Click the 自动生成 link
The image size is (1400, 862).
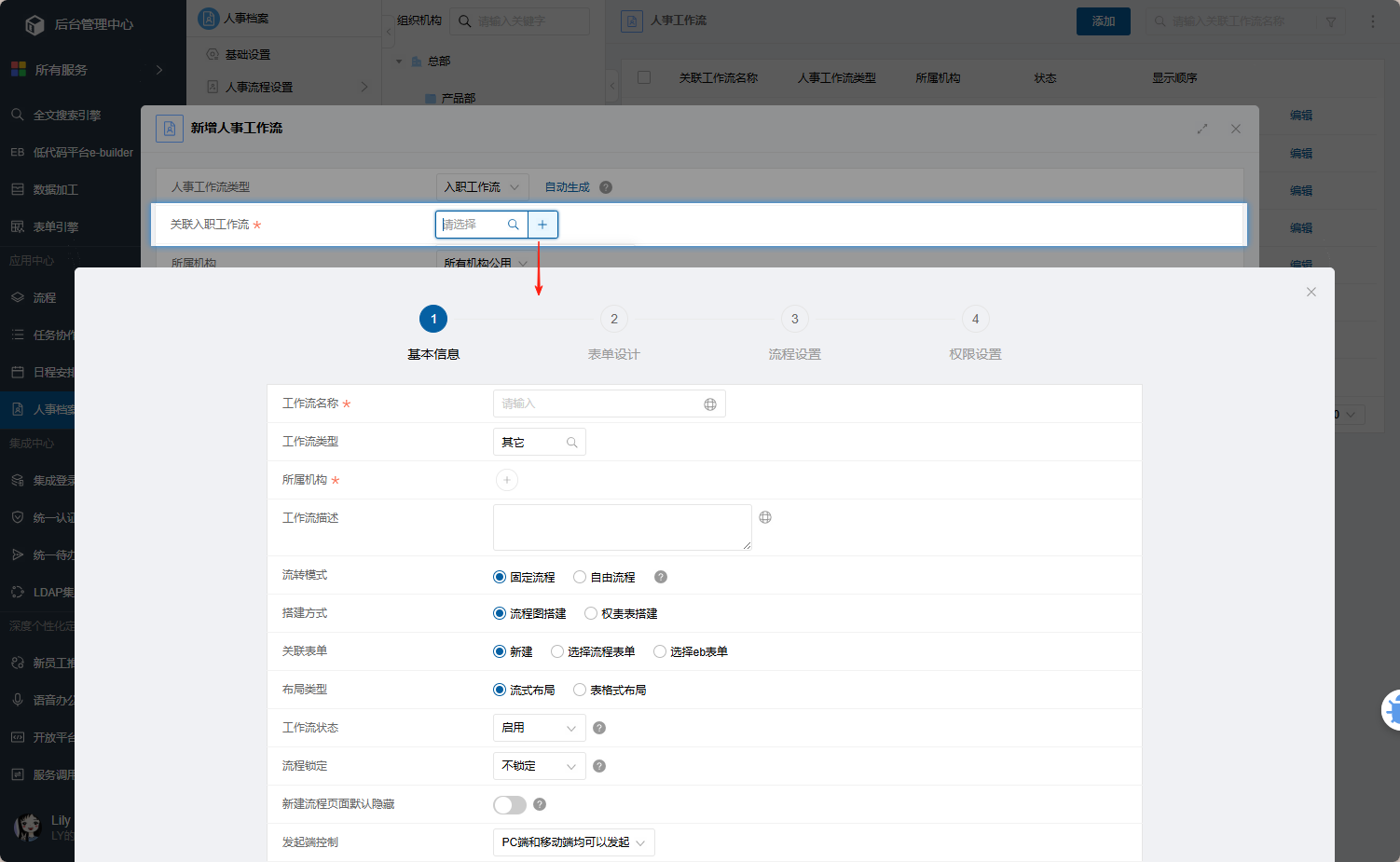coord(567,187)
